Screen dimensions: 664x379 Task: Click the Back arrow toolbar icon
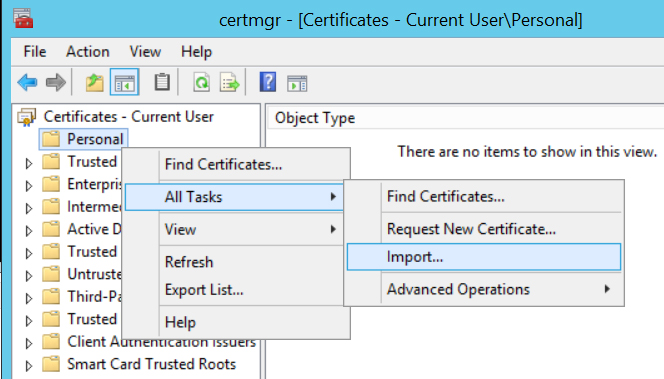pyautogui.click(x=28, y=82)
